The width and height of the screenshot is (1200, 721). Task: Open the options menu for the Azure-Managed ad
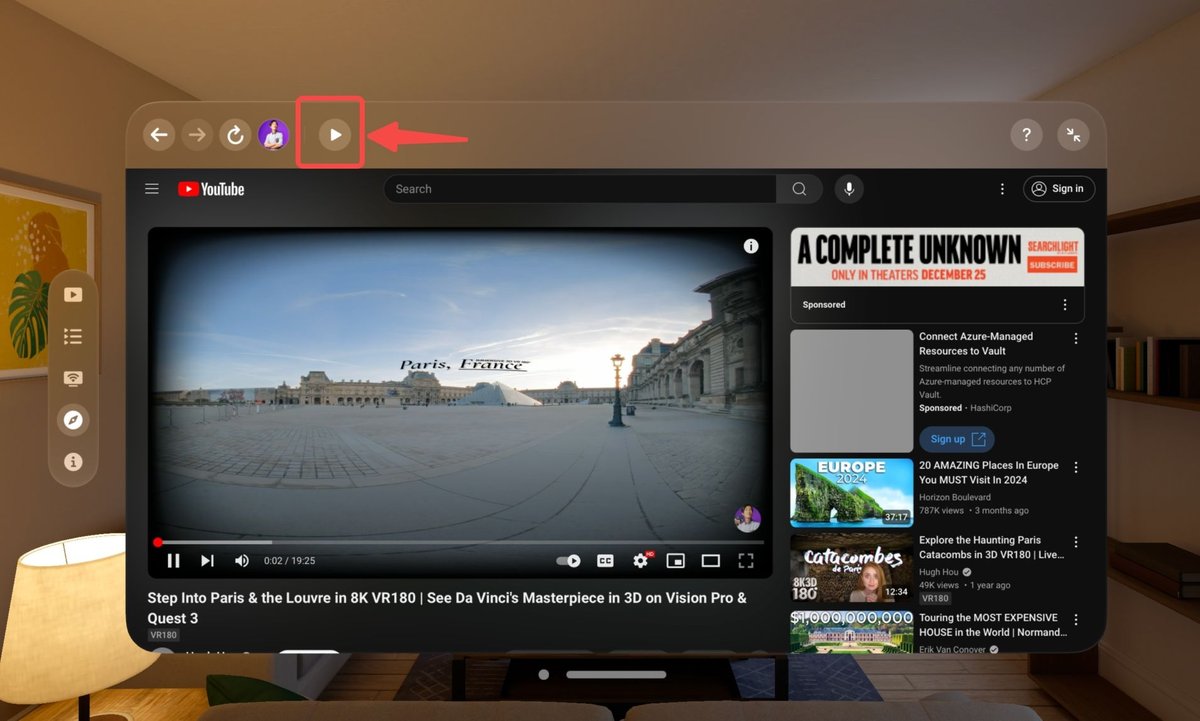[x=1076, y=339]
